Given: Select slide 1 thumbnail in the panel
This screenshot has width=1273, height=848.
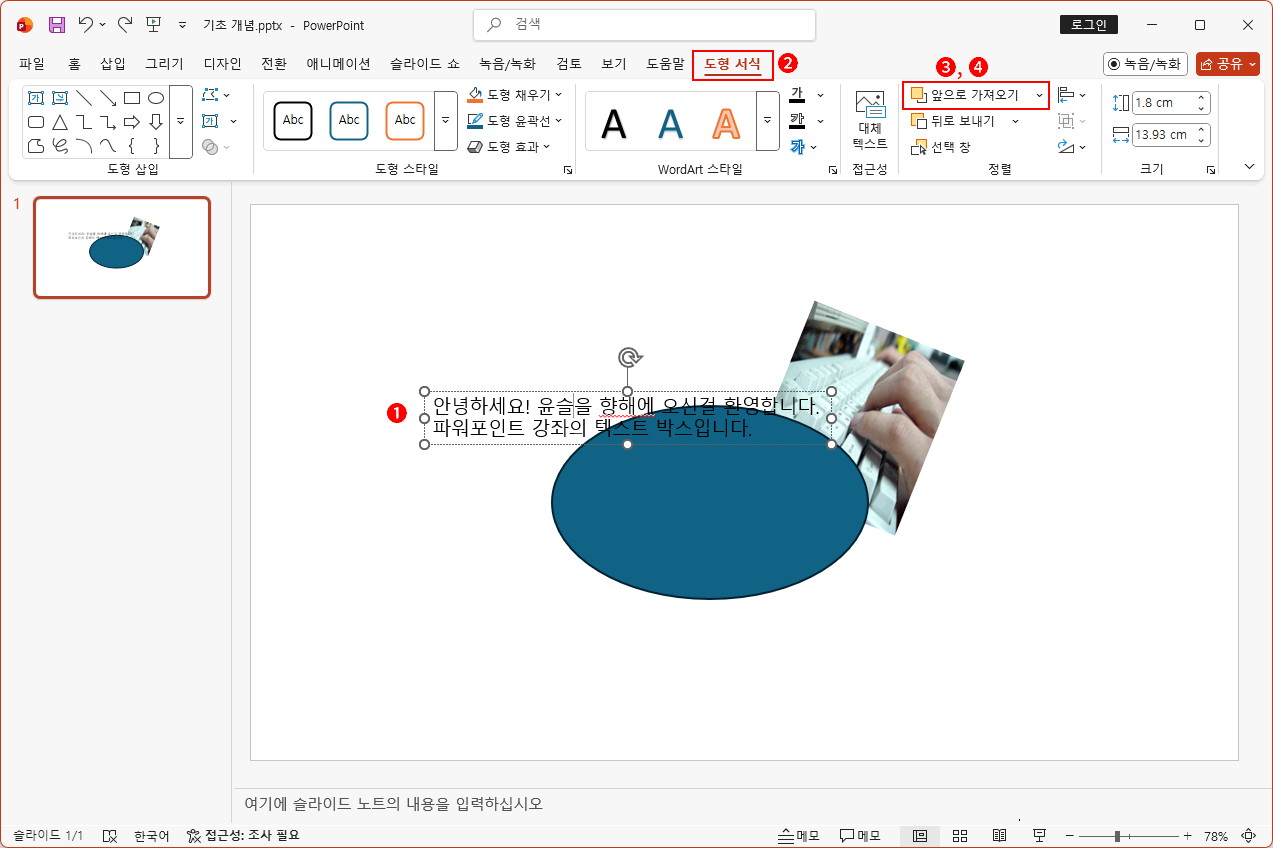Looking at the screenshot, I should (x=121, y=247).
